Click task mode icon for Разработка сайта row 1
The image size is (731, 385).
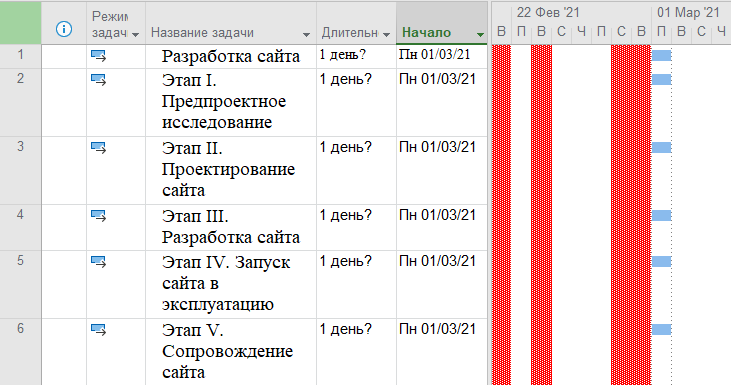tap(98, 56)
